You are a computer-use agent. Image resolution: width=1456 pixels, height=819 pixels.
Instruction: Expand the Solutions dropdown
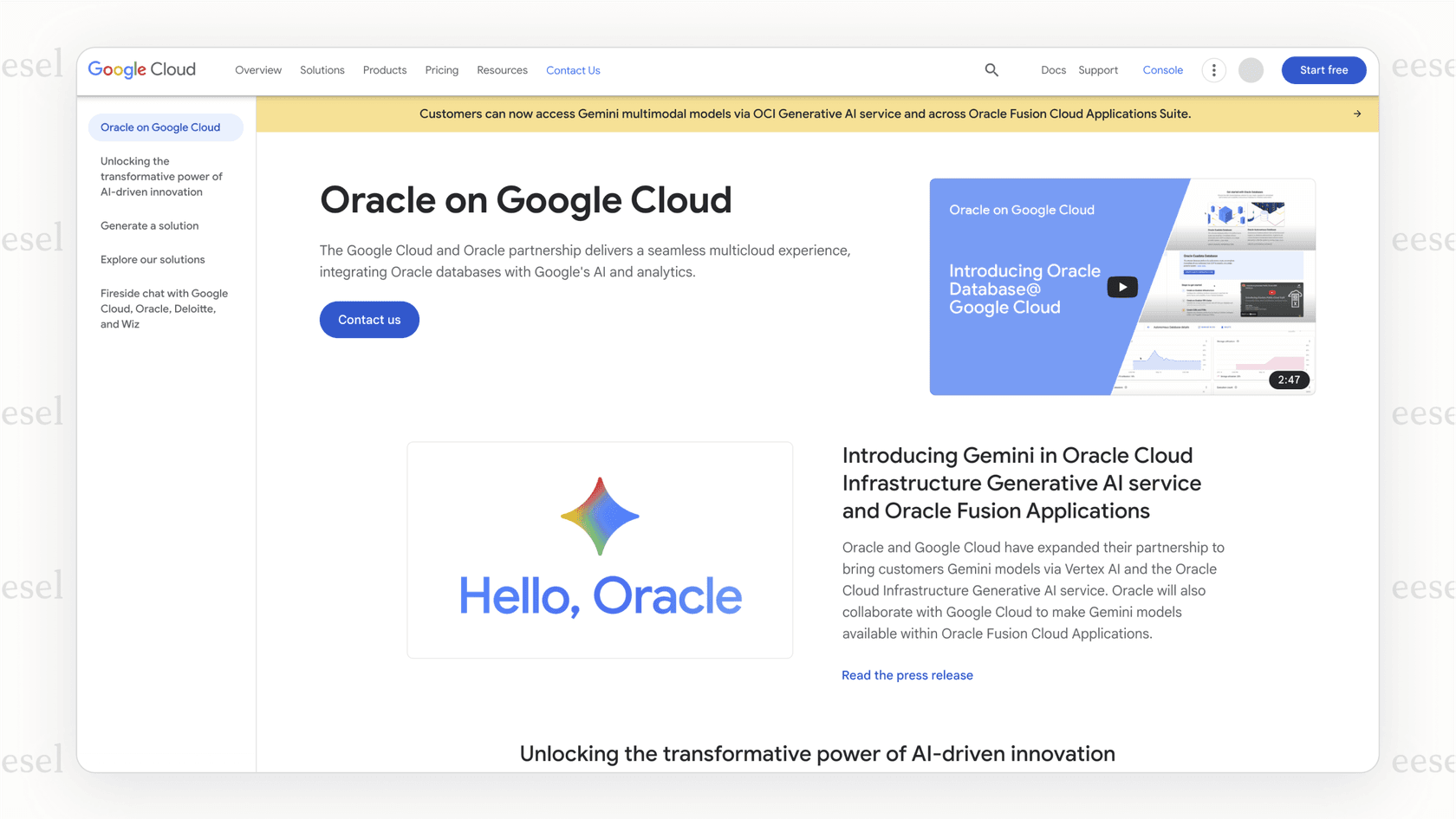click(x=322, y=70)
